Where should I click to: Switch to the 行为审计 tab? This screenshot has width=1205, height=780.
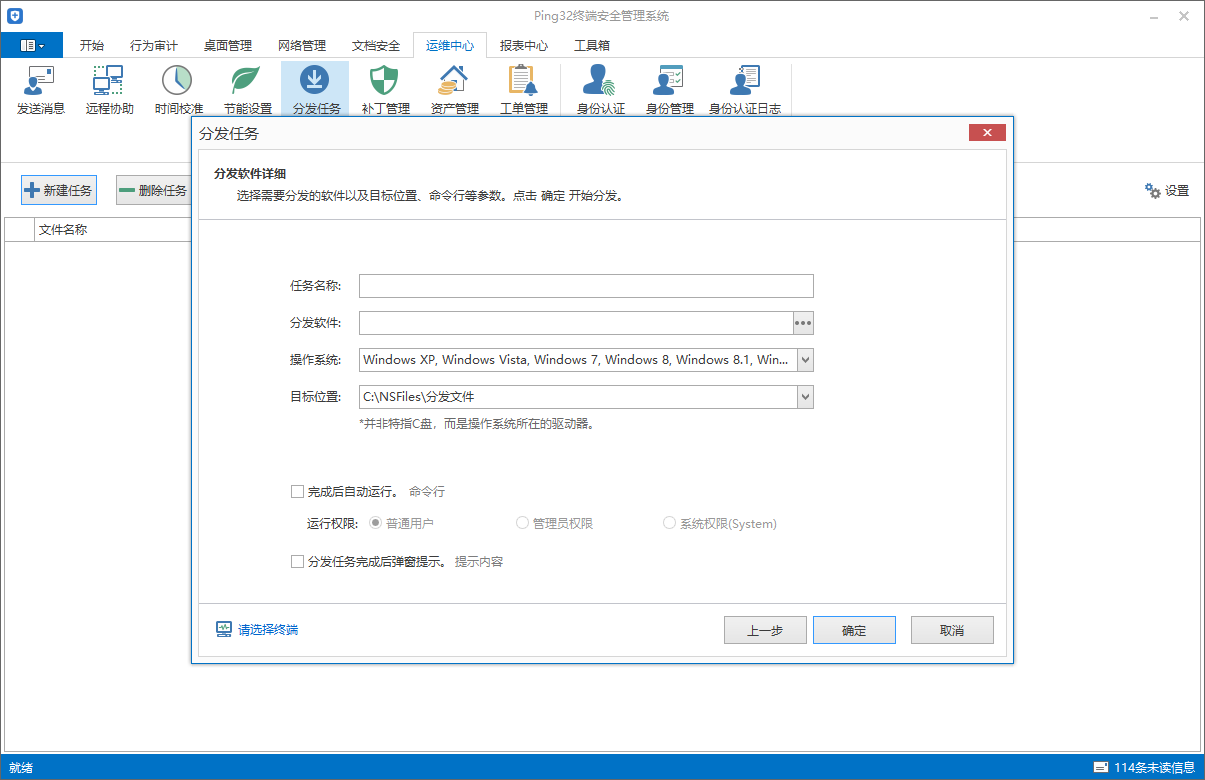tap(154, 45)
